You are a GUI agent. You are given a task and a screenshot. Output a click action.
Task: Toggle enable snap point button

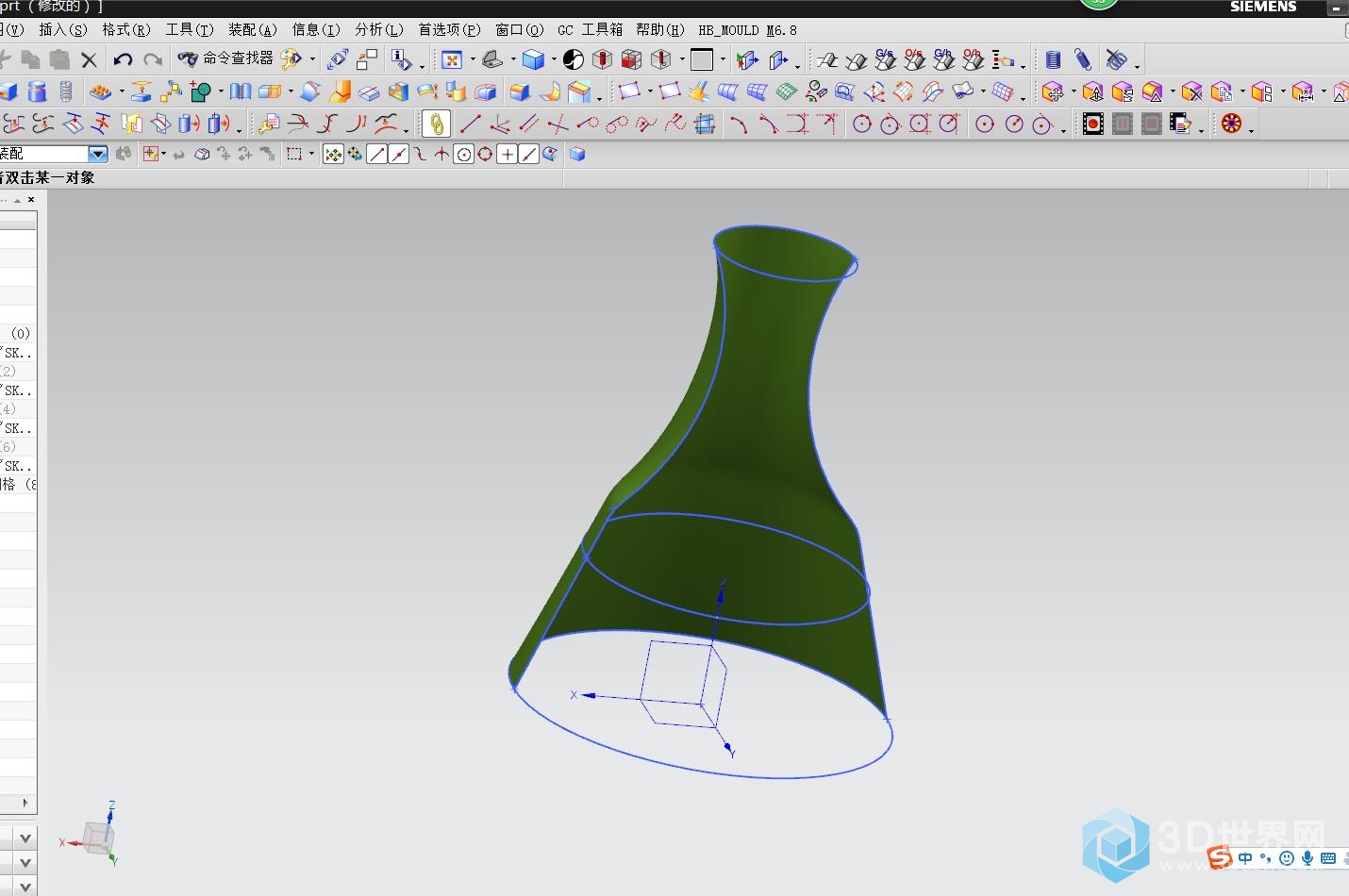(x=332, y=154)
